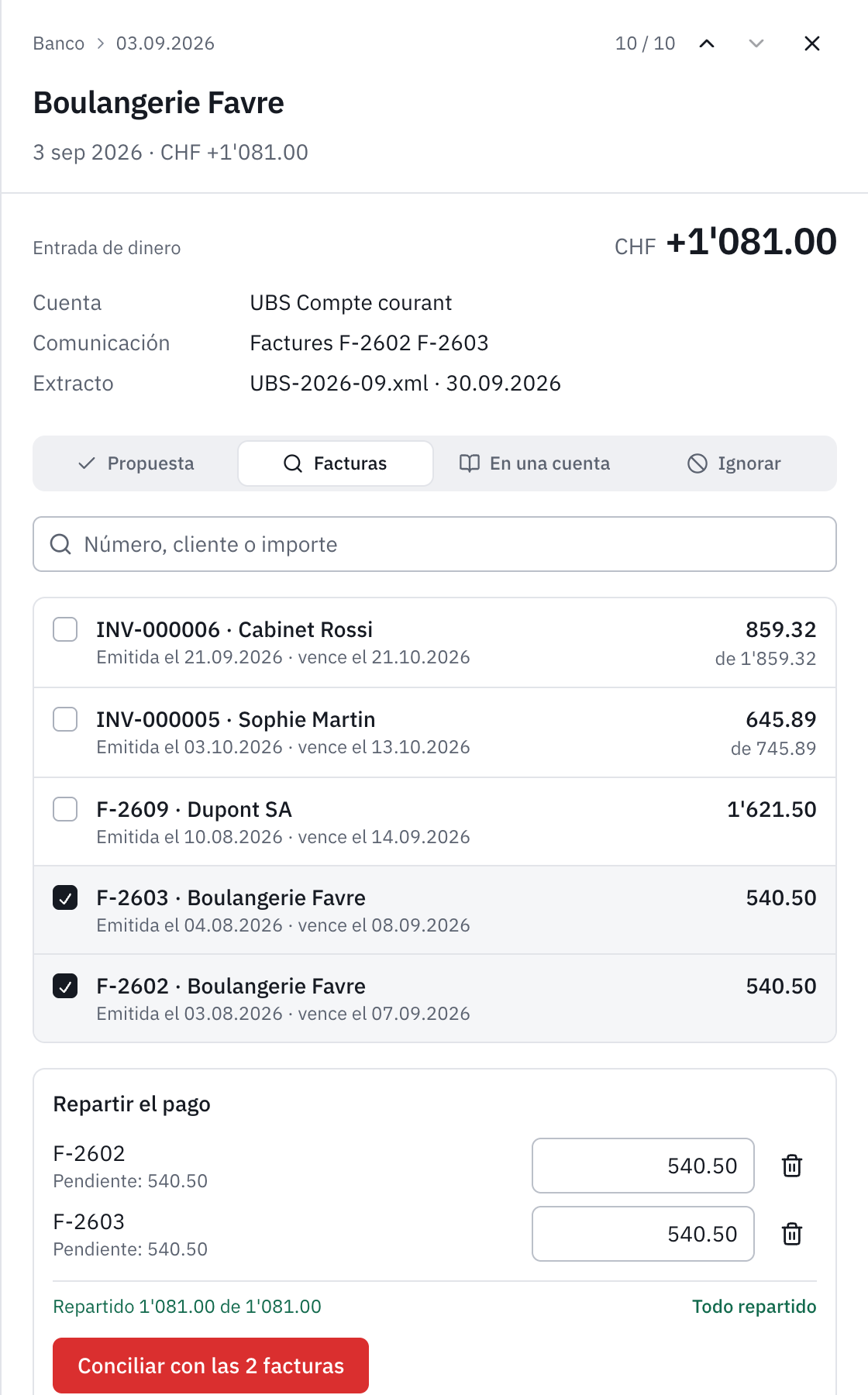Image resolution: width=868 pixels, height=1395 pixels.
Task: Click the 10 / 10 counter text
Action: [x=645, y=43]
